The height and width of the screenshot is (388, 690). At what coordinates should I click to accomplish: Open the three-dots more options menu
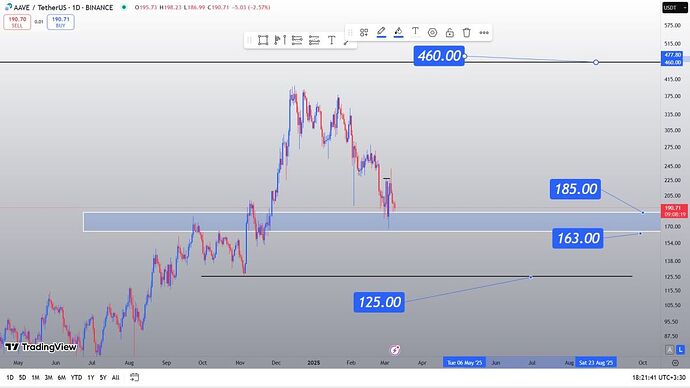coord(484,33)
